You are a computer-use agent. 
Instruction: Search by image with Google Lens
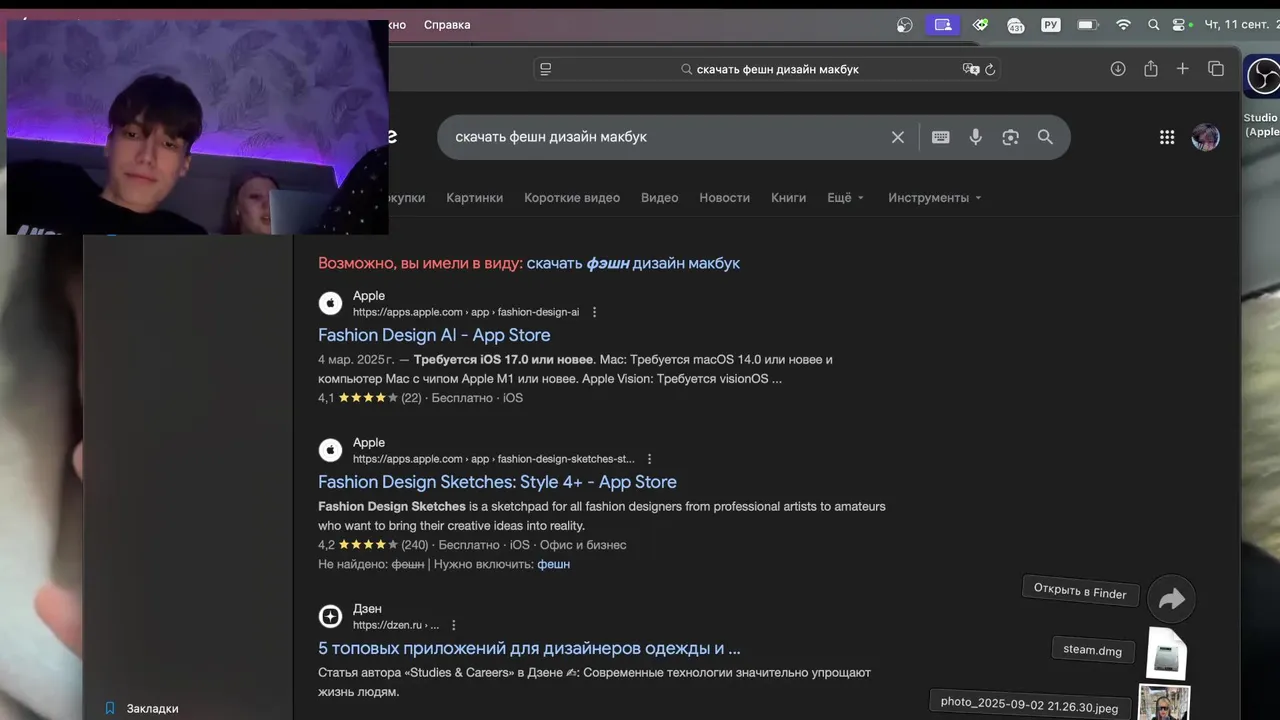(x=1011, y=137)
